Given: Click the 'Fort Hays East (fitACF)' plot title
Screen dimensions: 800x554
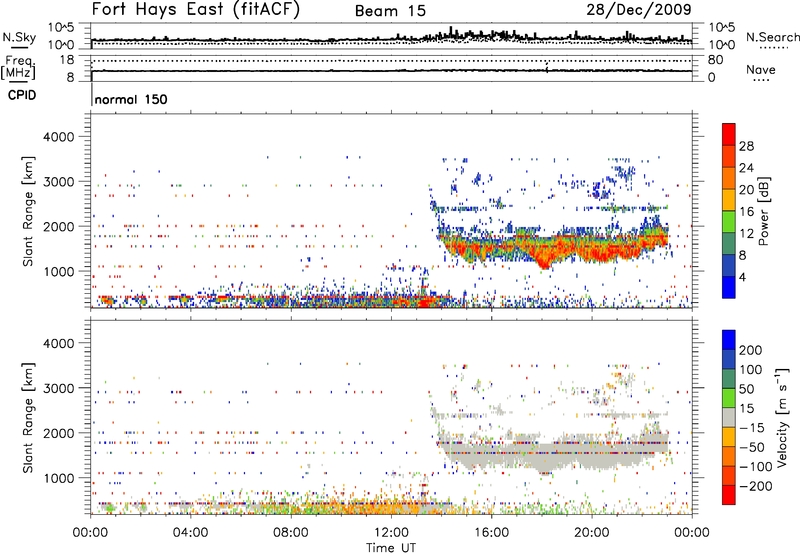Looking at the screenshot, I should coord(196,9).
